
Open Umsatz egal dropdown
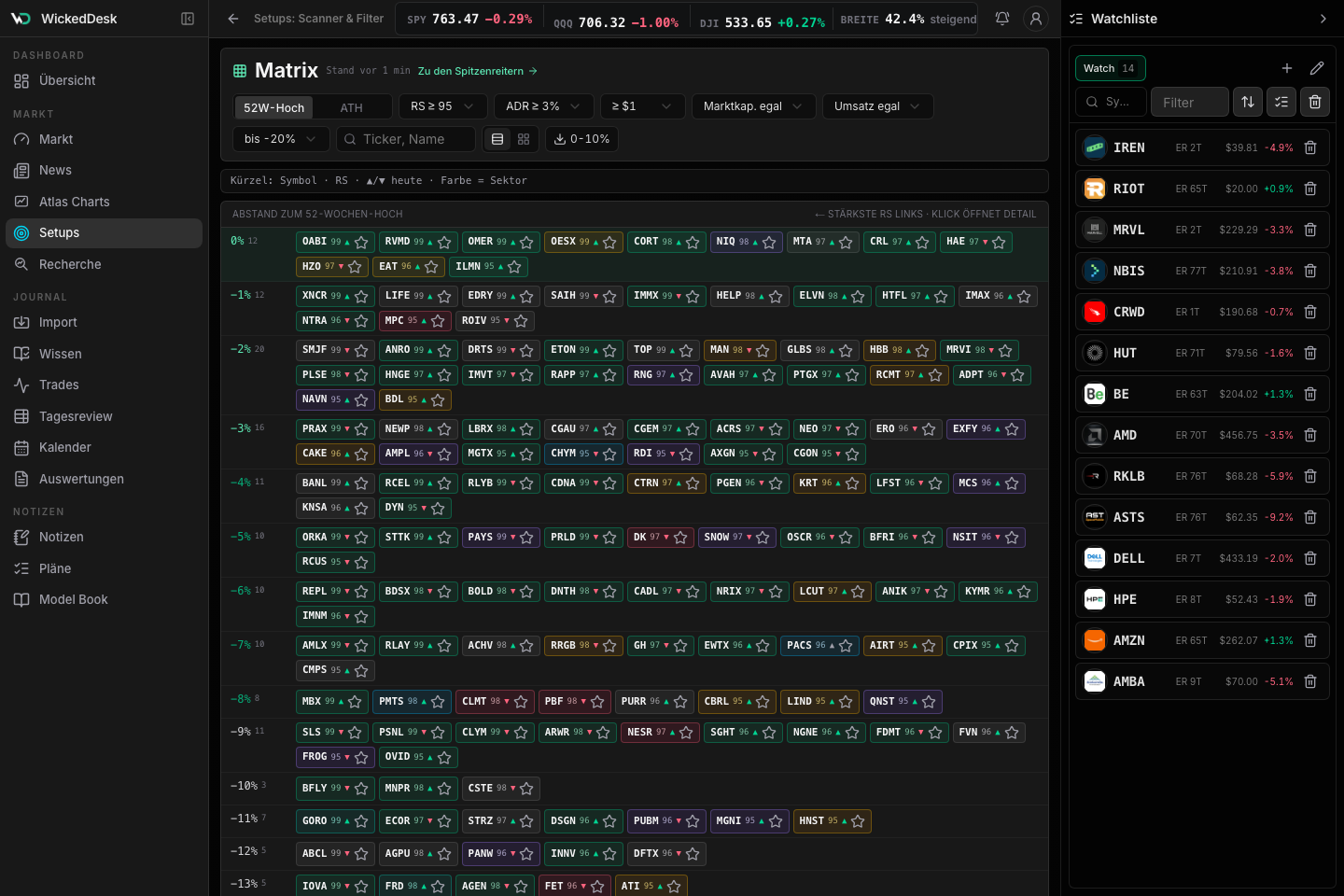(877, 106)
